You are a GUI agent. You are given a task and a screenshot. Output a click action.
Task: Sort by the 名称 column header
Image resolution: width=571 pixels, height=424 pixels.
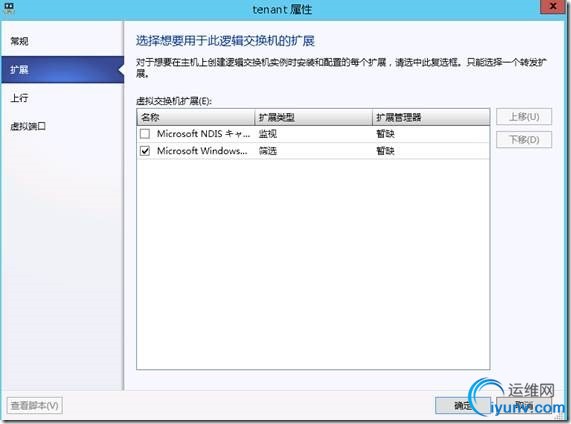(x=196, y=117)
